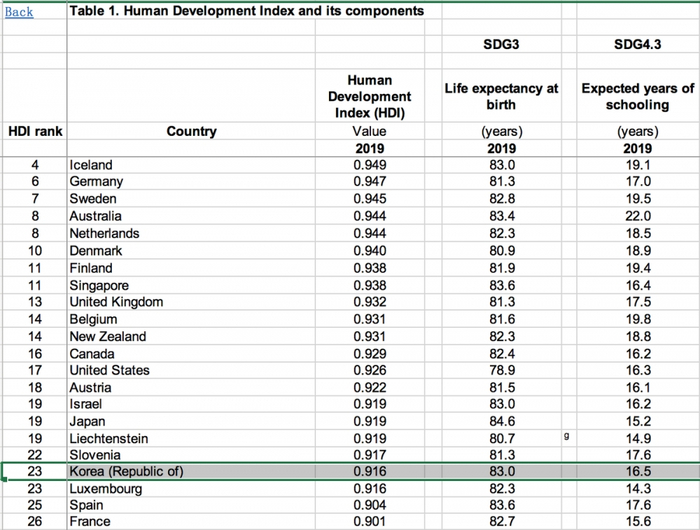Select the Liechtenstein footnote 'g' cell

[567, 437]
